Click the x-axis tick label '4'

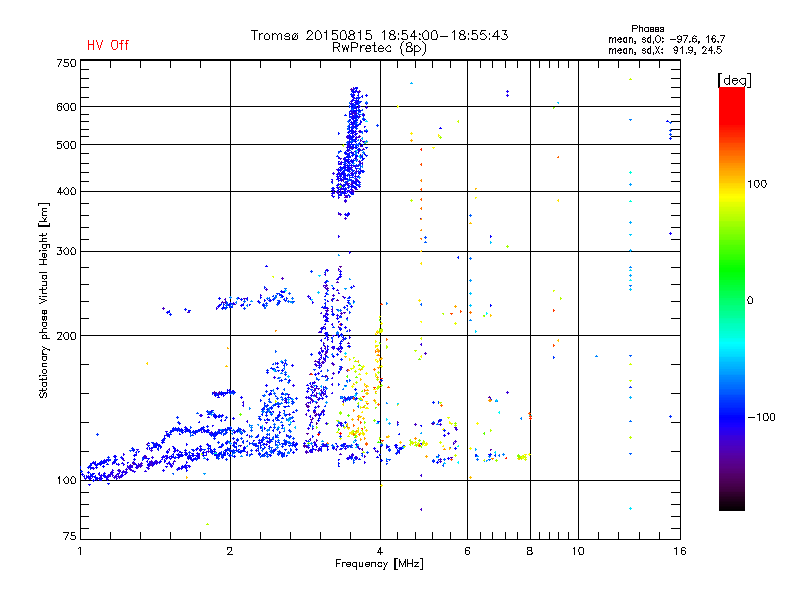pyautogui.click(x=380, y=551)
